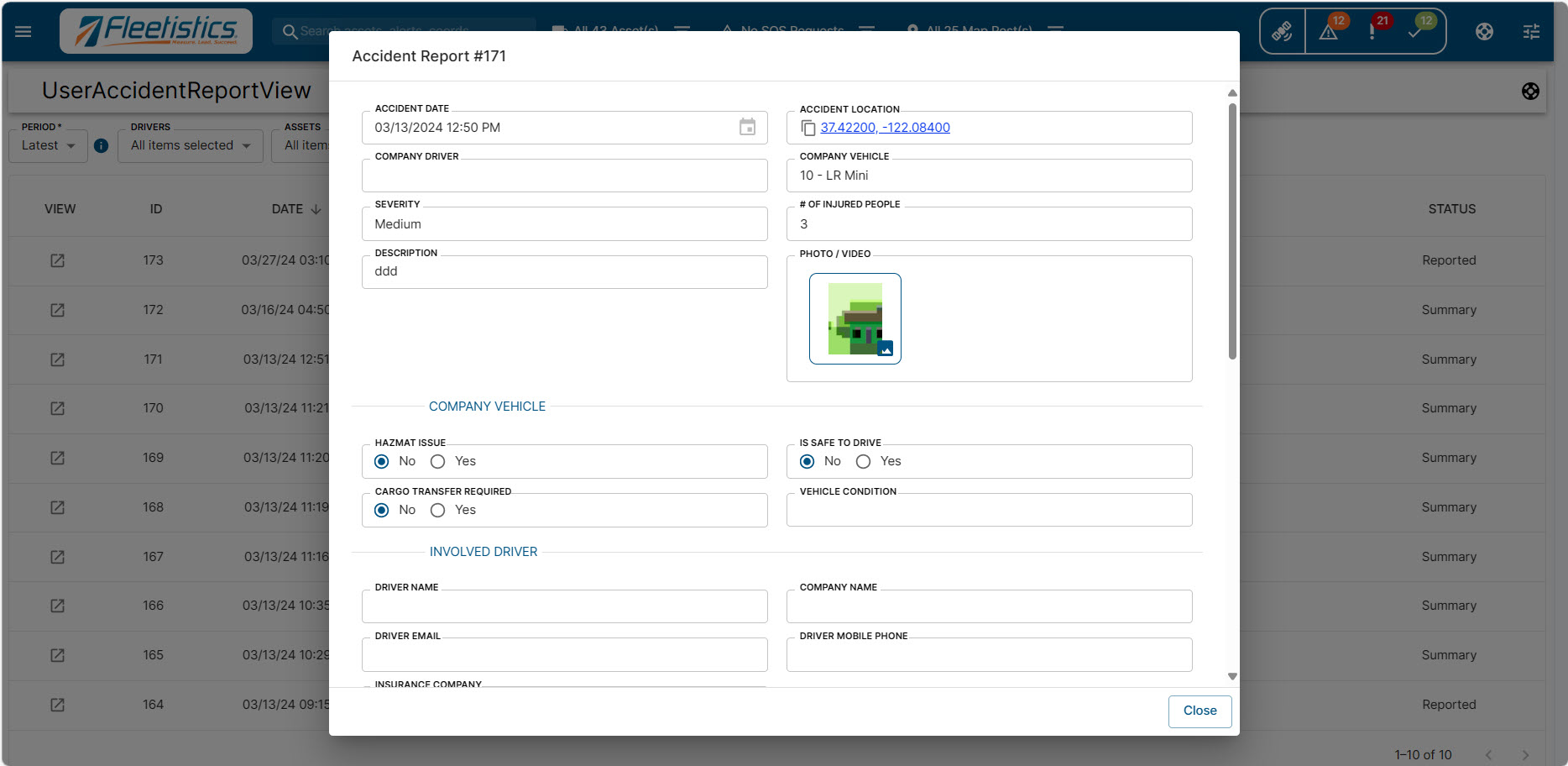The width and height of the screenshot is (1568, 766).
Task: Open view icon for report 168
Action: pyautogui.click(x=57, y=507)
